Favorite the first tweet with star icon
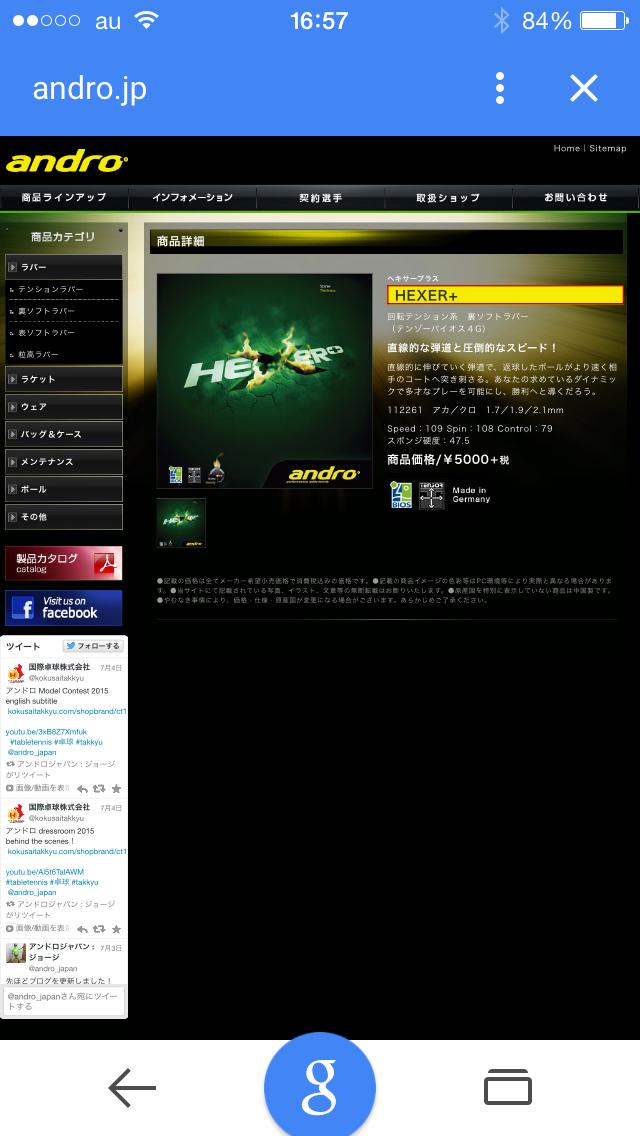 point(116,789)
